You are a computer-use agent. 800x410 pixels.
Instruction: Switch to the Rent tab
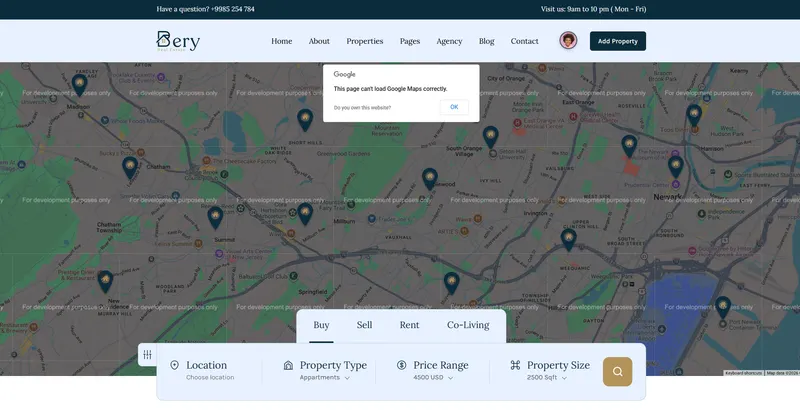(409, 325)
